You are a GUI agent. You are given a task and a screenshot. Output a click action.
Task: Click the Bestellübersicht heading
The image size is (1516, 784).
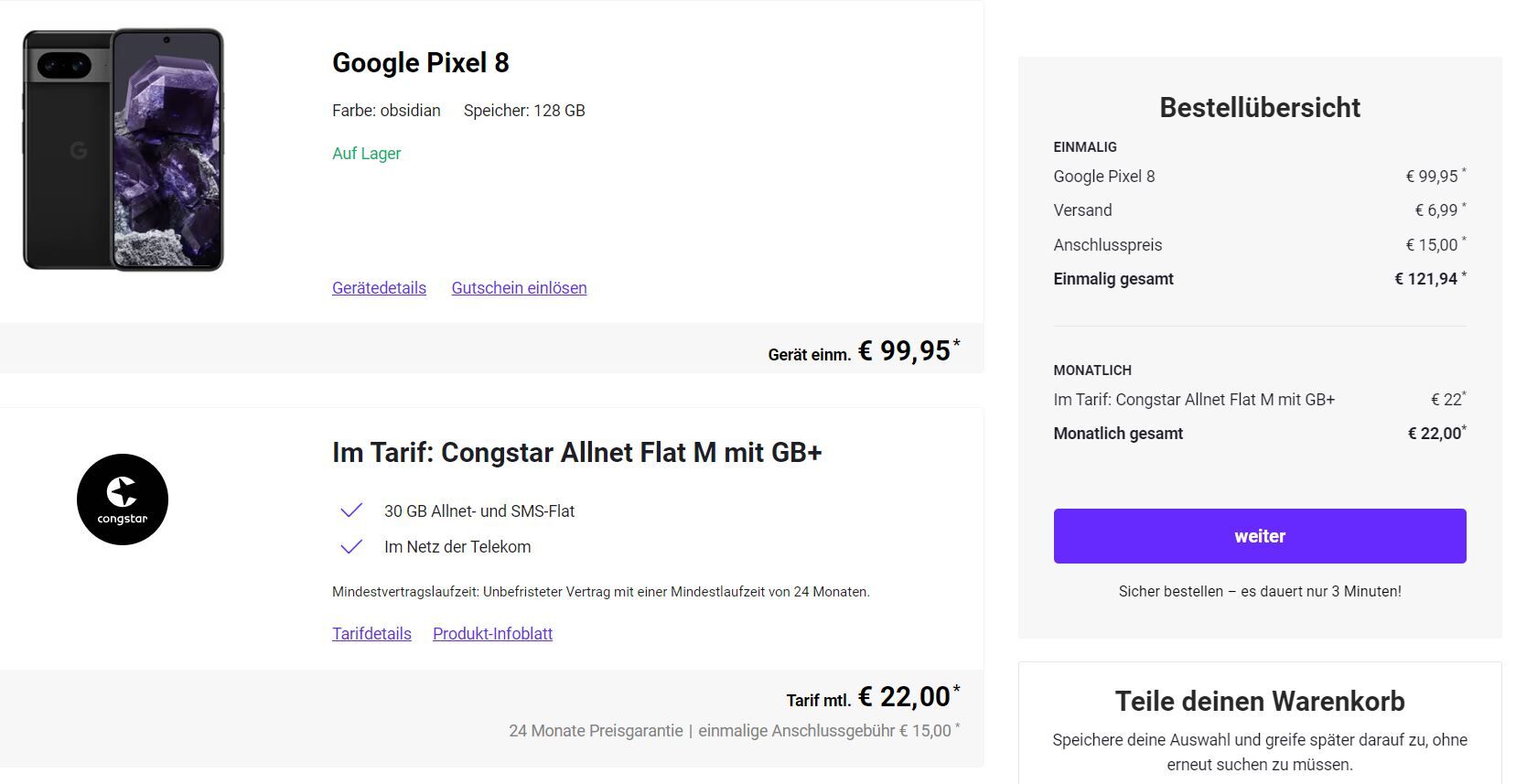point(1260,108)
